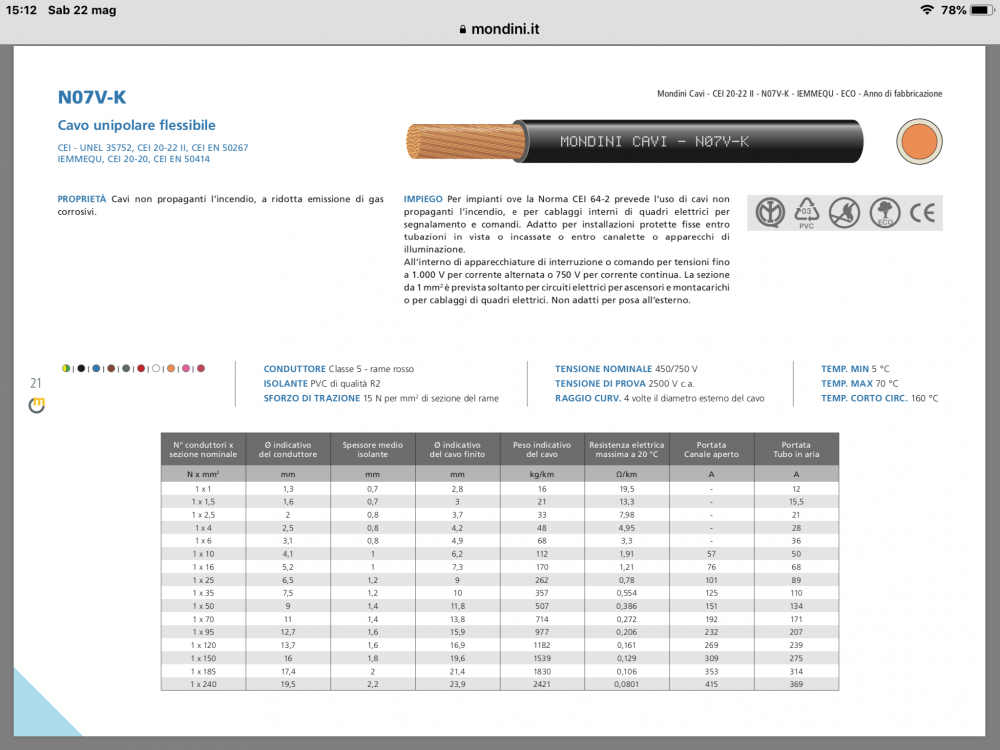Click the orange cable cross-section circle
Viewport: 1000px width, 750px height.
[918, 141]
